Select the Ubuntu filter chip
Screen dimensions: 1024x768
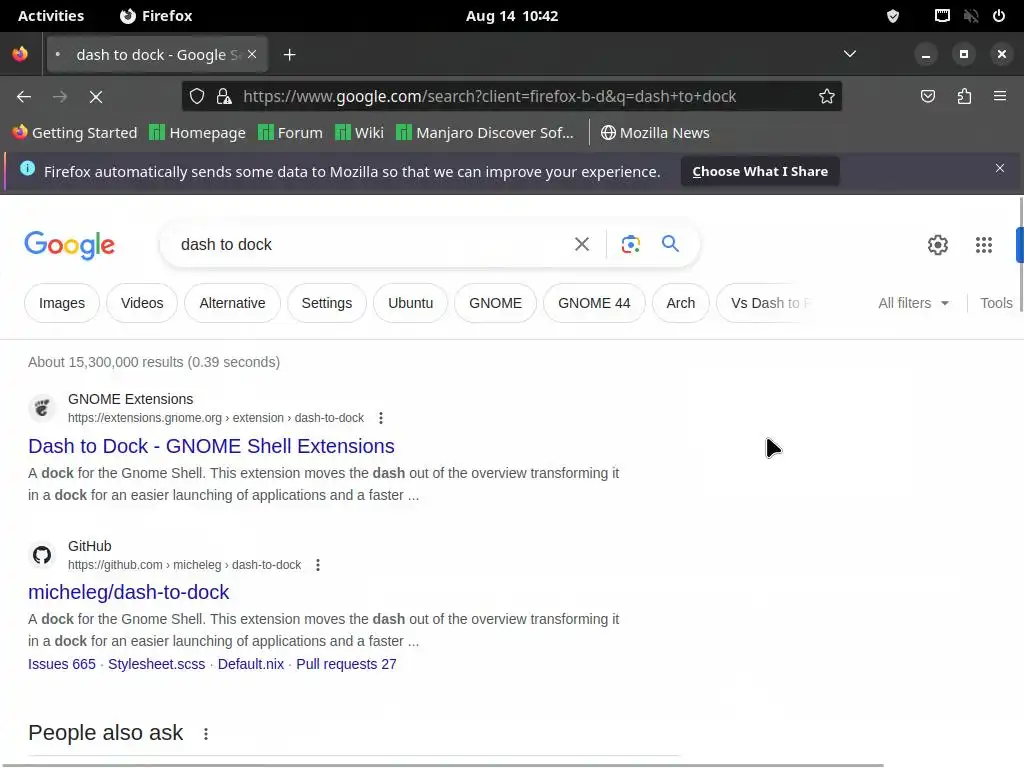tap(410, 303)
